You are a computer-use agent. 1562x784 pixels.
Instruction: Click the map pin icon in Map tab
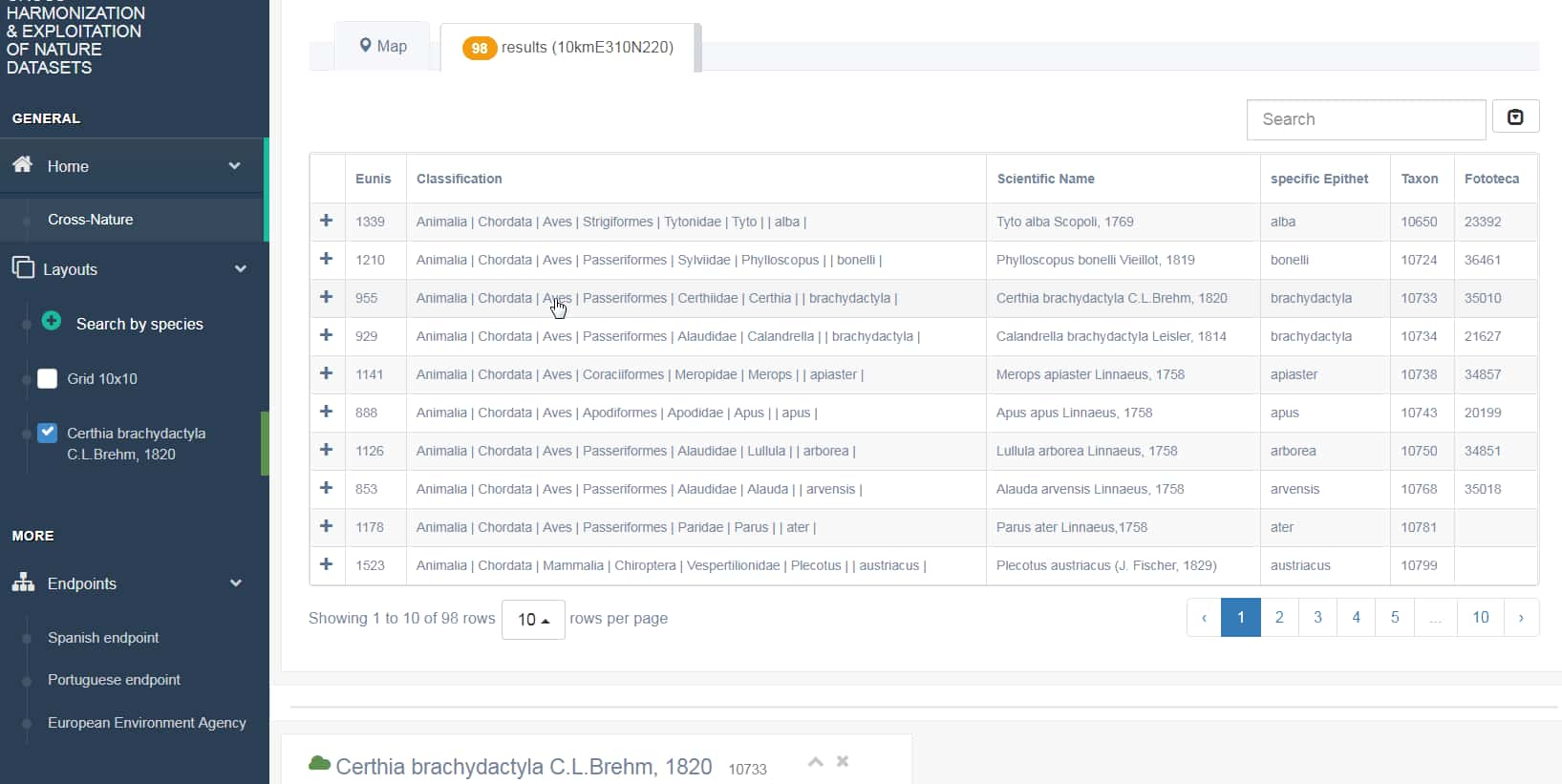[365, 46]
